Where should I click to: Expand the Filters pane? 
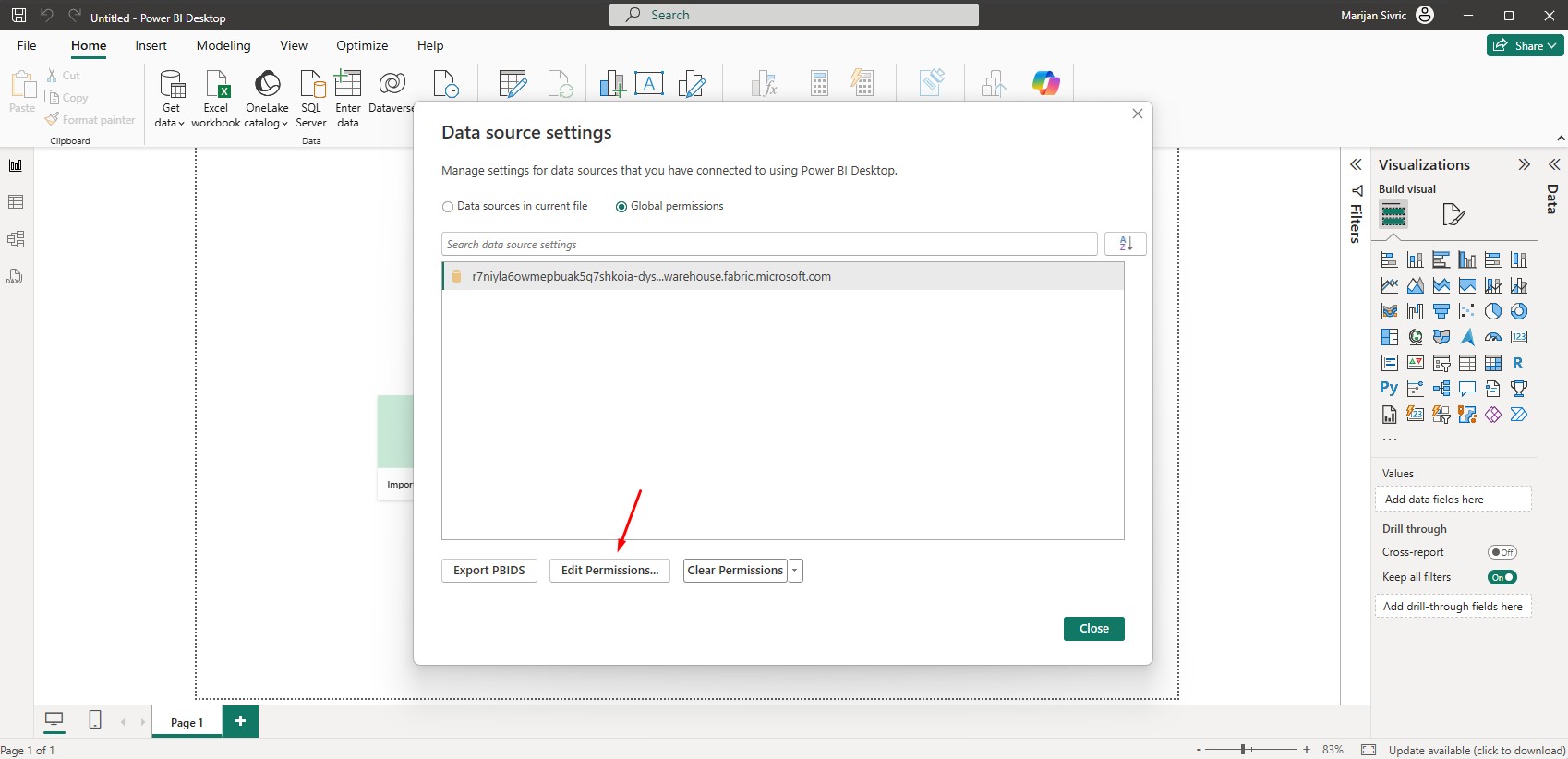coord(1356,164)
